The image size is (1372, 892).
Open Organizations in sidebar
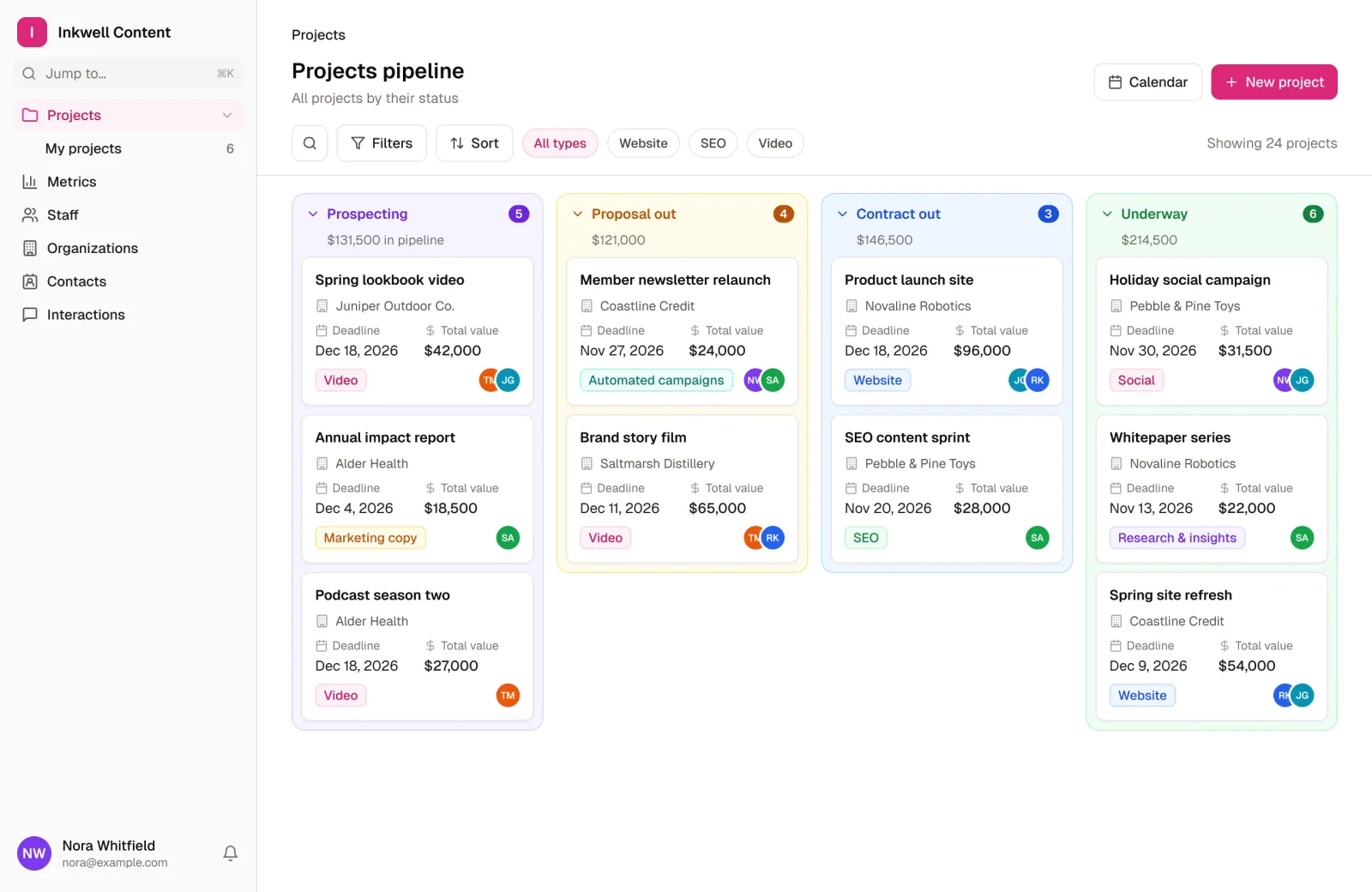[129, 249]
